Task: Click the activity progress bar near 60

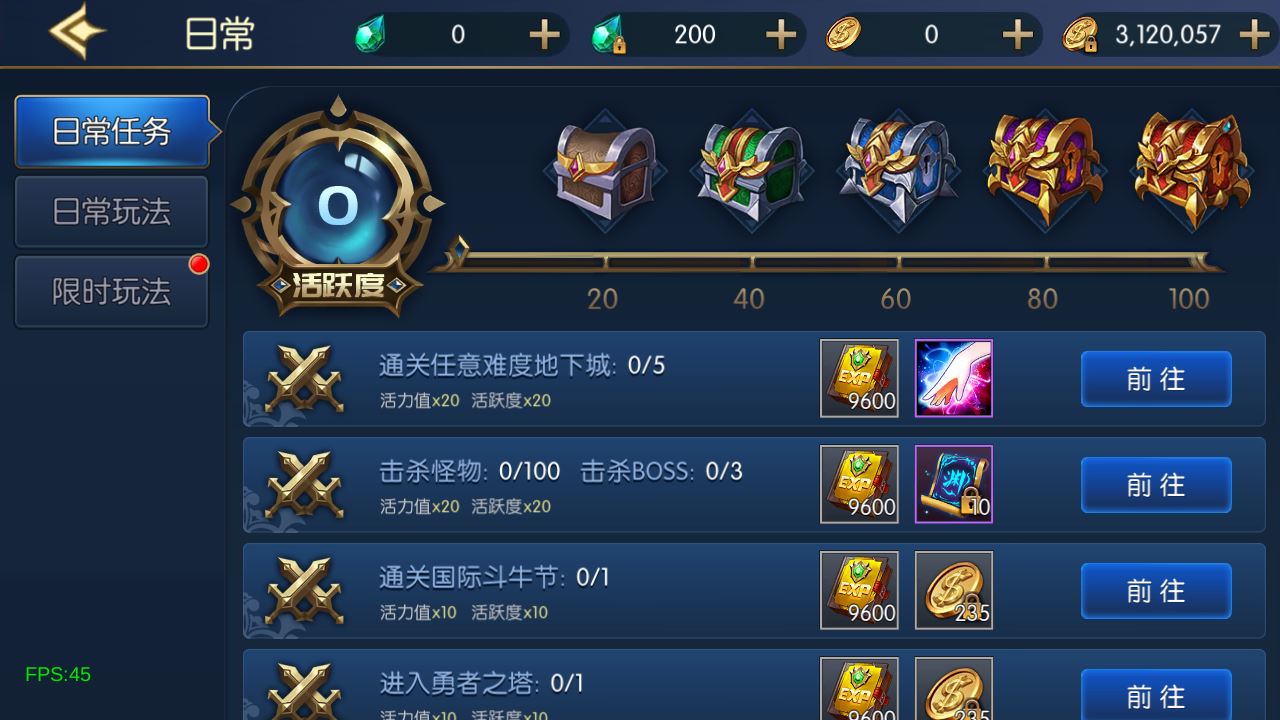Action: [897, 263]
